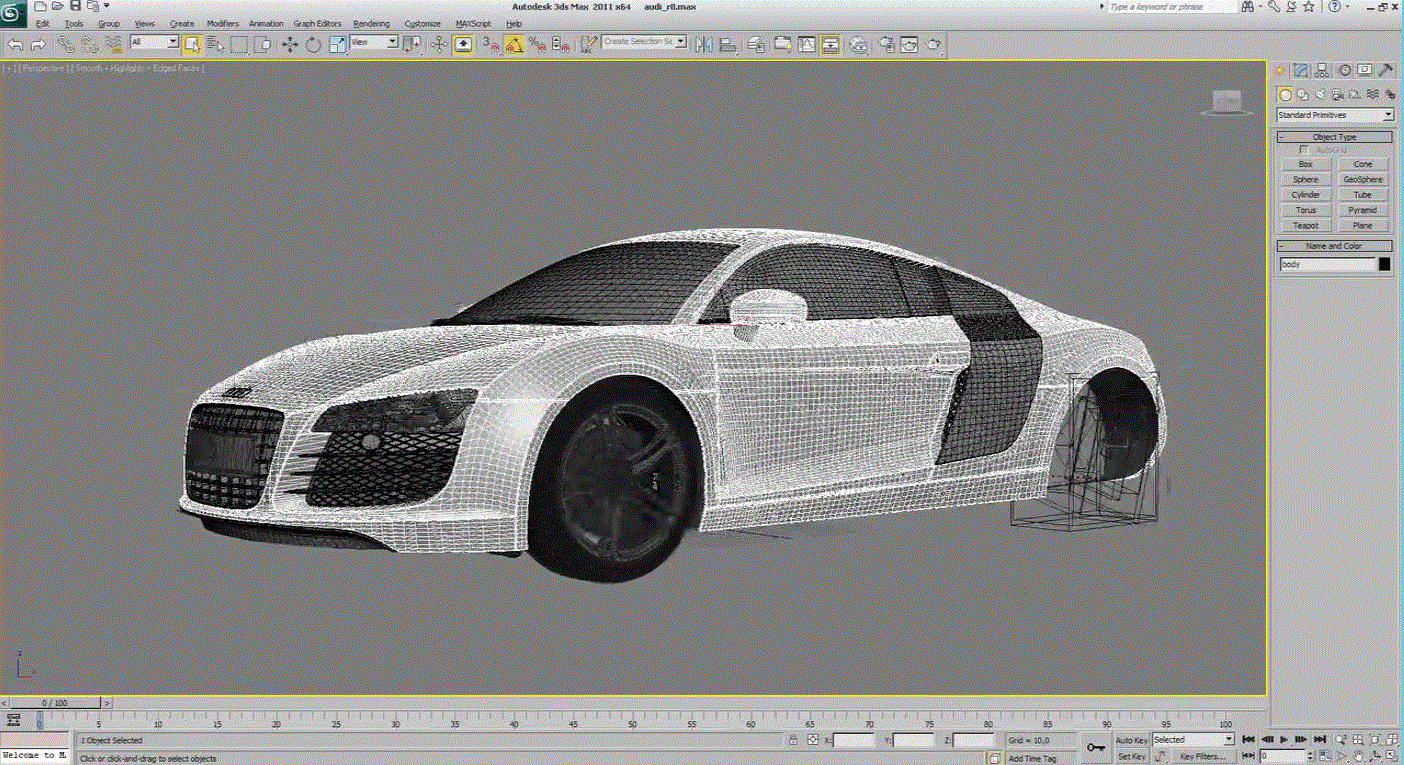This screenshot has height=765, width=1404.
Task: Open the Layer Manager
Action: (756, 44)
